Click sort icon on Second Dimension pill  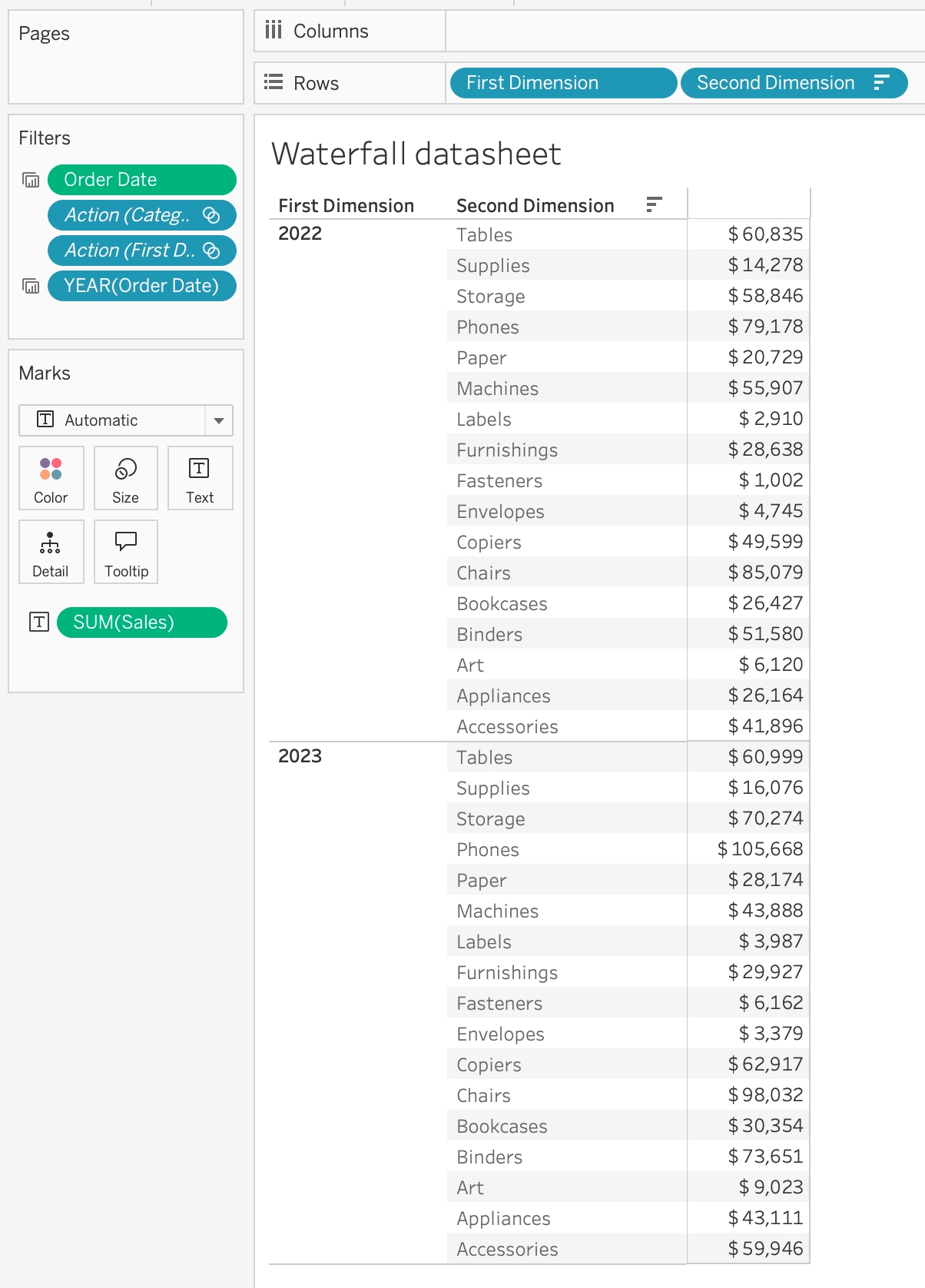(881, 83)
